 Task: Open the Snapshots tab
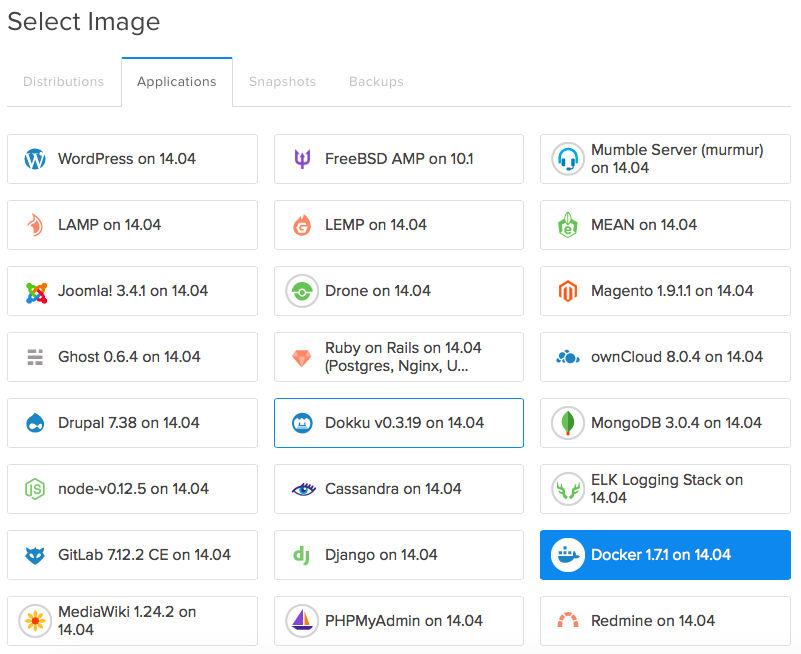click(282, 82)
